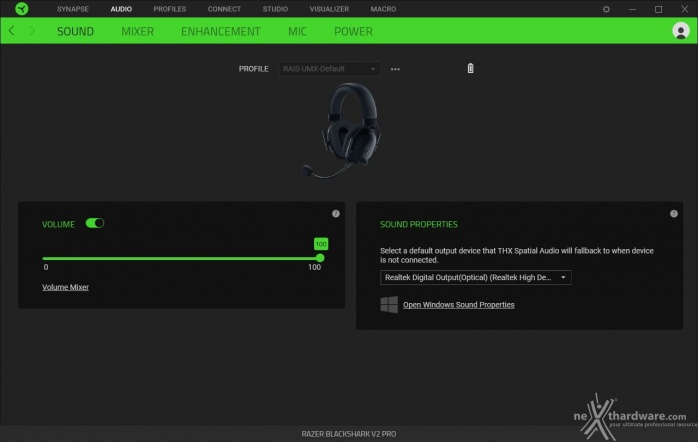Switch to the Synapse top tab

[73, 9]
